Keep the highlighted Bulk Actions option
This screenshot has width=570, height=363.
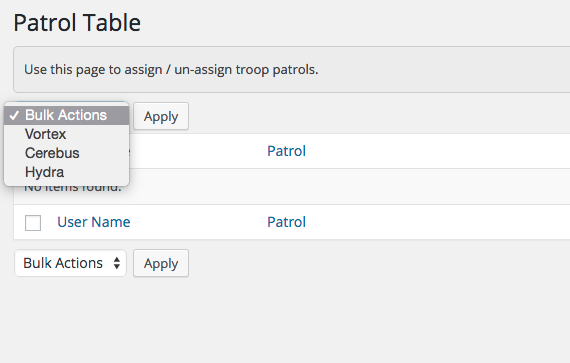click(67, 116)
